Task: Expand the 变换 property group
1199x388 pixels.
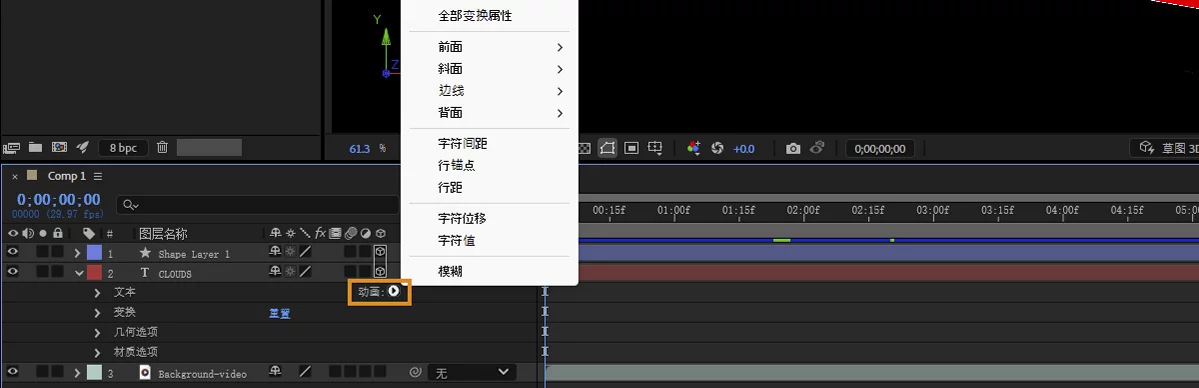Action: coord(97,312)
